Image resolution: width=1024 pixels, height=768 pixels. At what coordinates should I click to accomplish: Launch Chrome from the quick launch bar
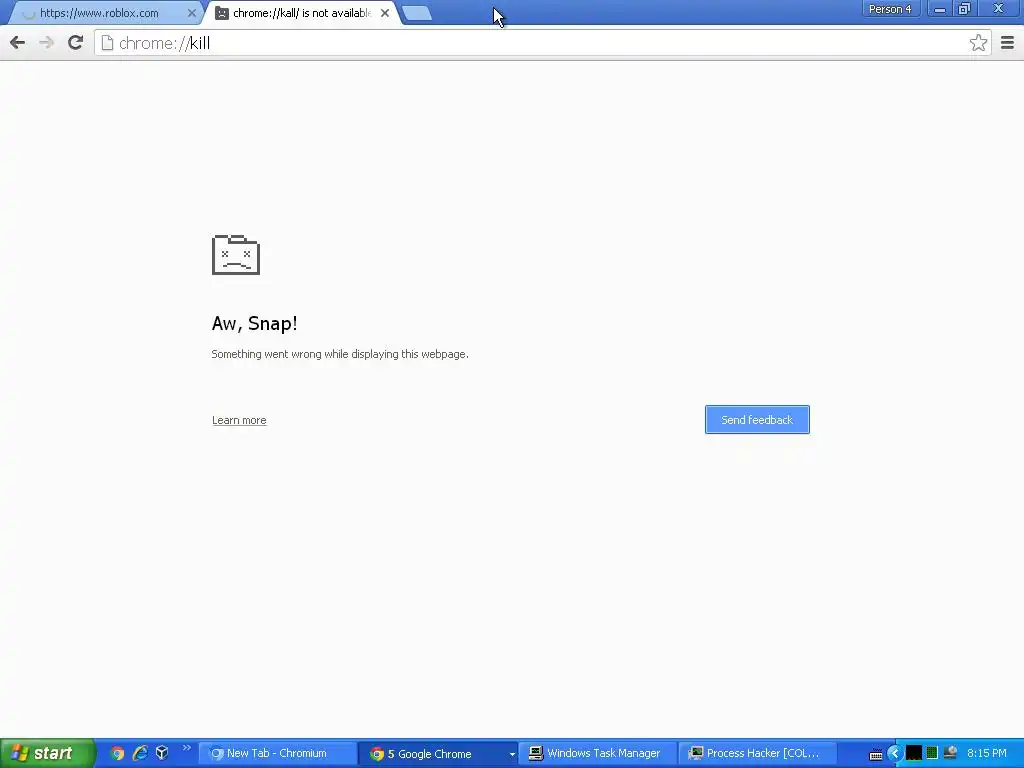point(117,754)
